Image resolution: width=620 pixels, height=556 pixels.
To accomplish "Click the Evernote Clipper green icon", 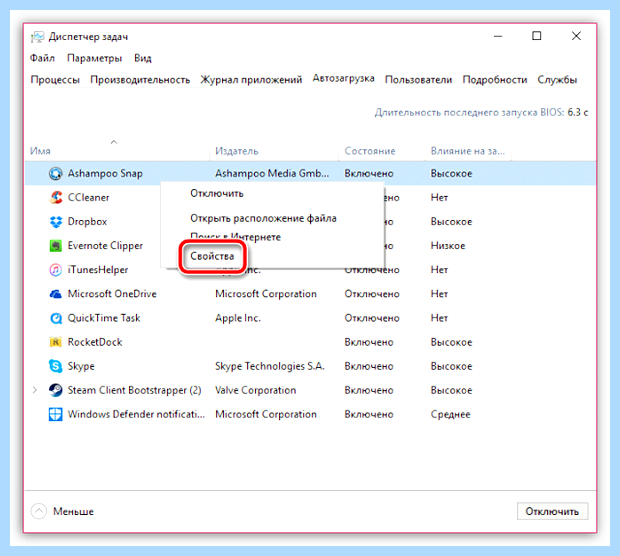I will pyautogui.click(x=55, y=246).
